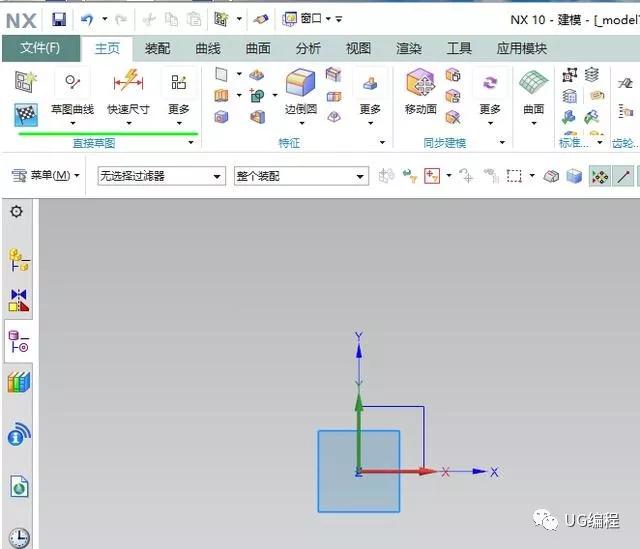This screenshot has height=549, width=640.
Task: Select the 边倒圆 edge blend tool
Action: (x=301, y=96)
